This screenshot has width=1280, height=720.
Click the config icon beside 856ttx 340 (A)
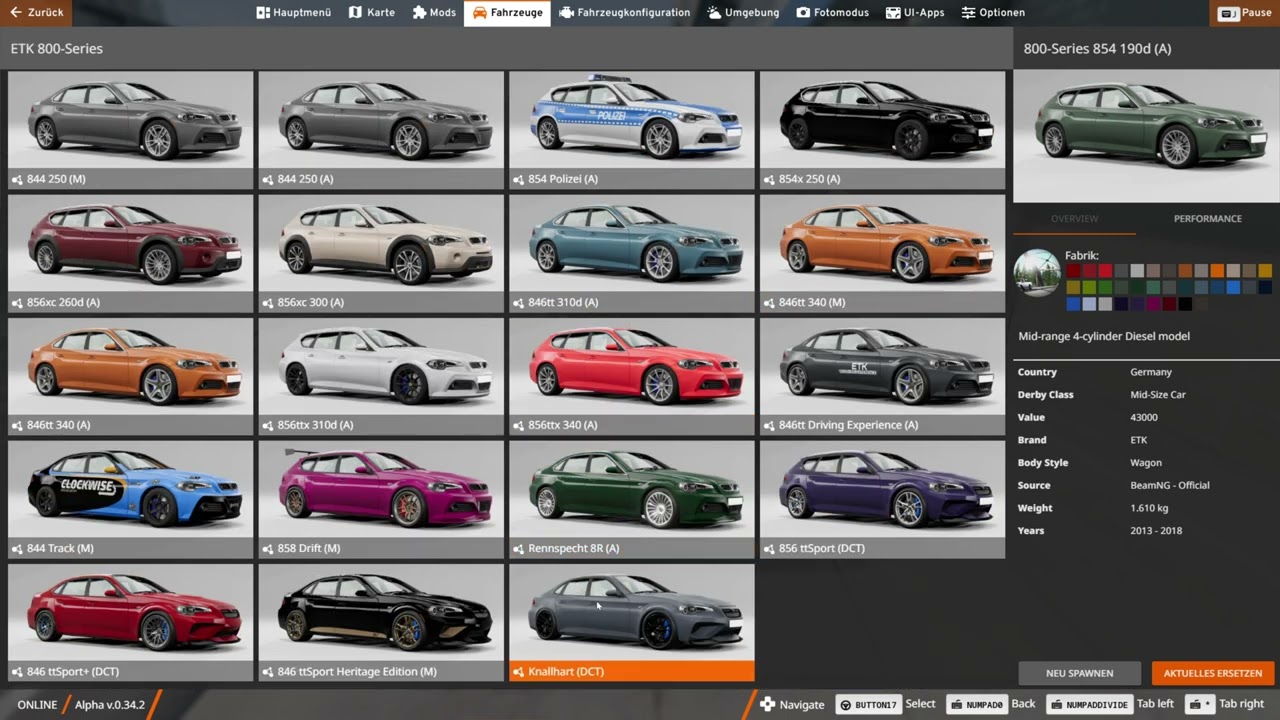pos(518,426)
